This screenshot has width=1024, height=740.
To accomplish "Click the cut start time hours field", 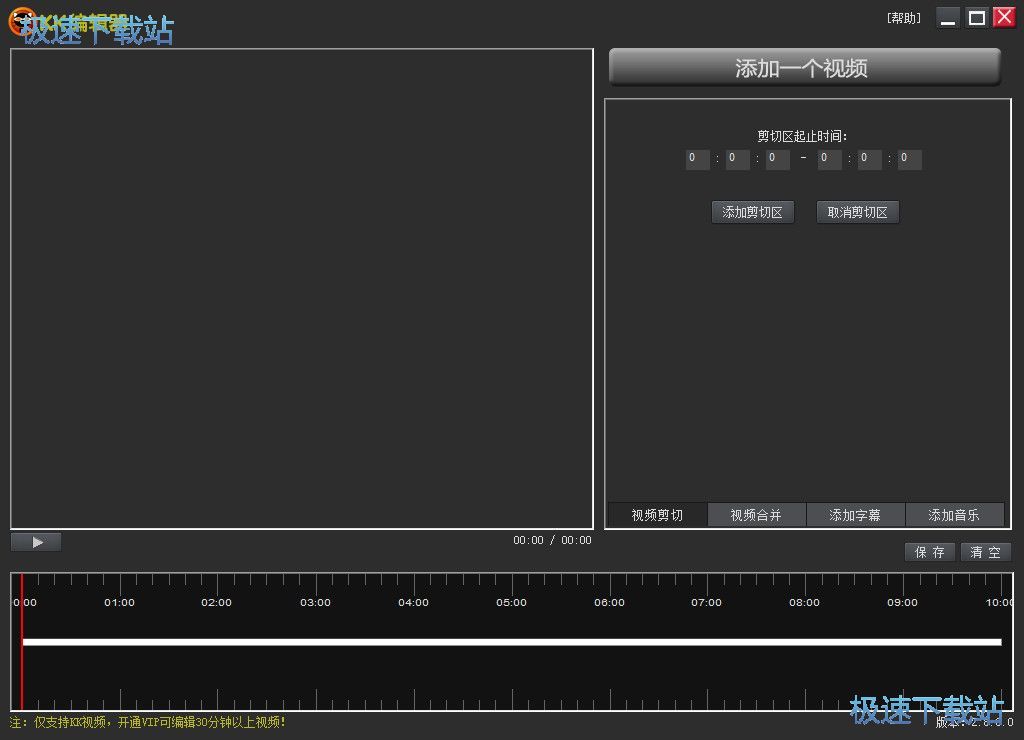I will coord(697,159).
